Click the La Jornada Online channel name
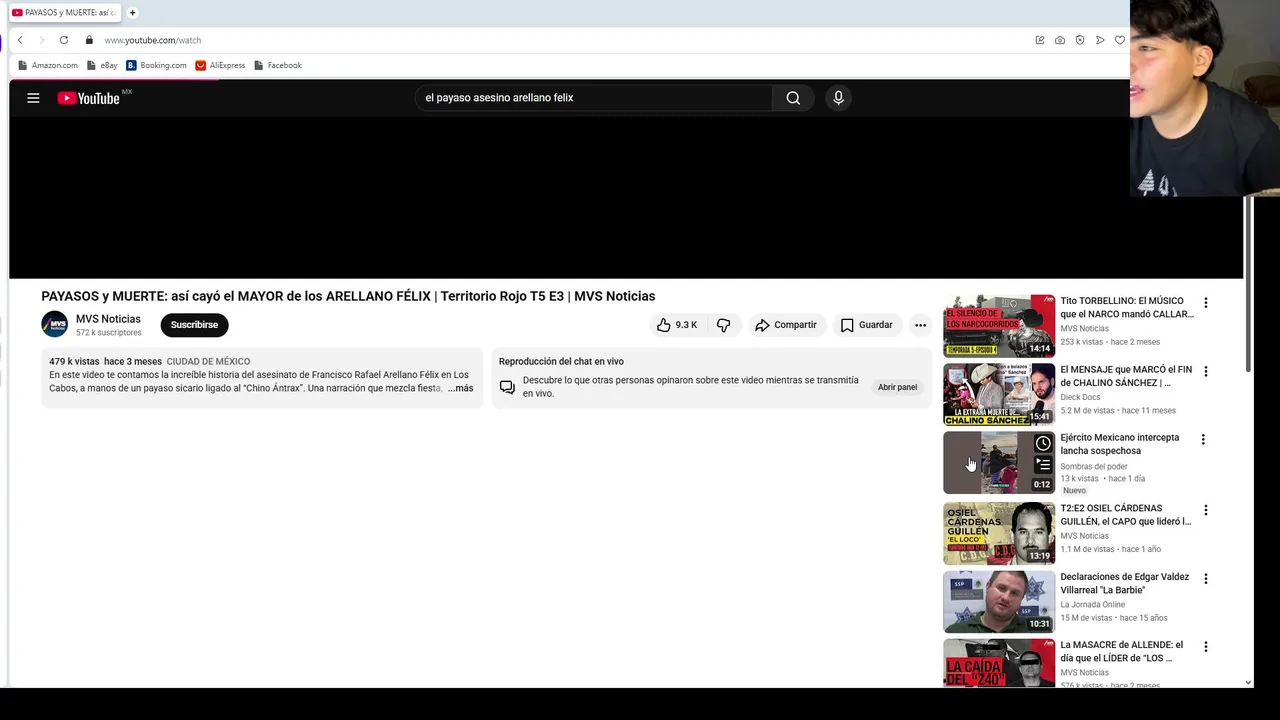 (1092, 604)
